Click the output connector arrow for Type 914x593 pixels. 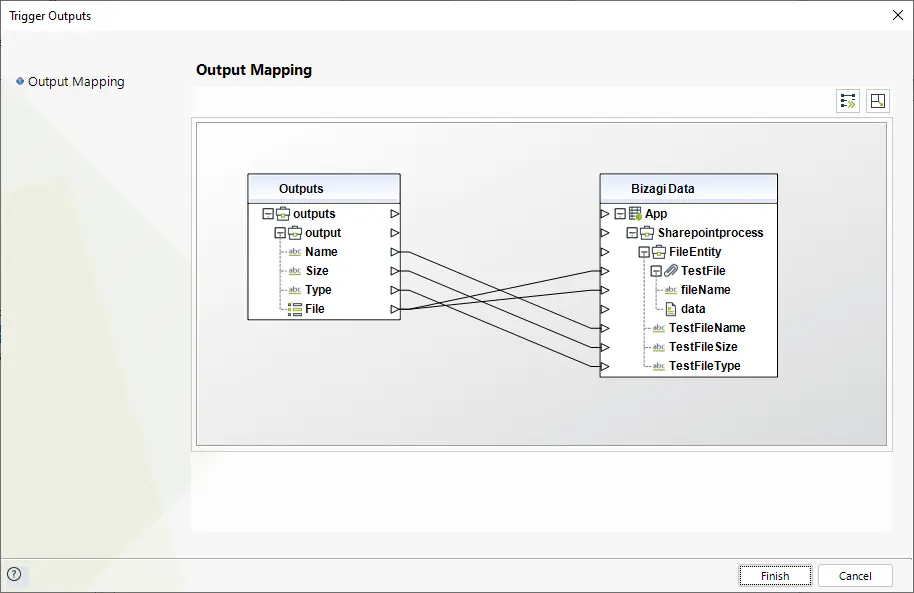pos(395,290)
